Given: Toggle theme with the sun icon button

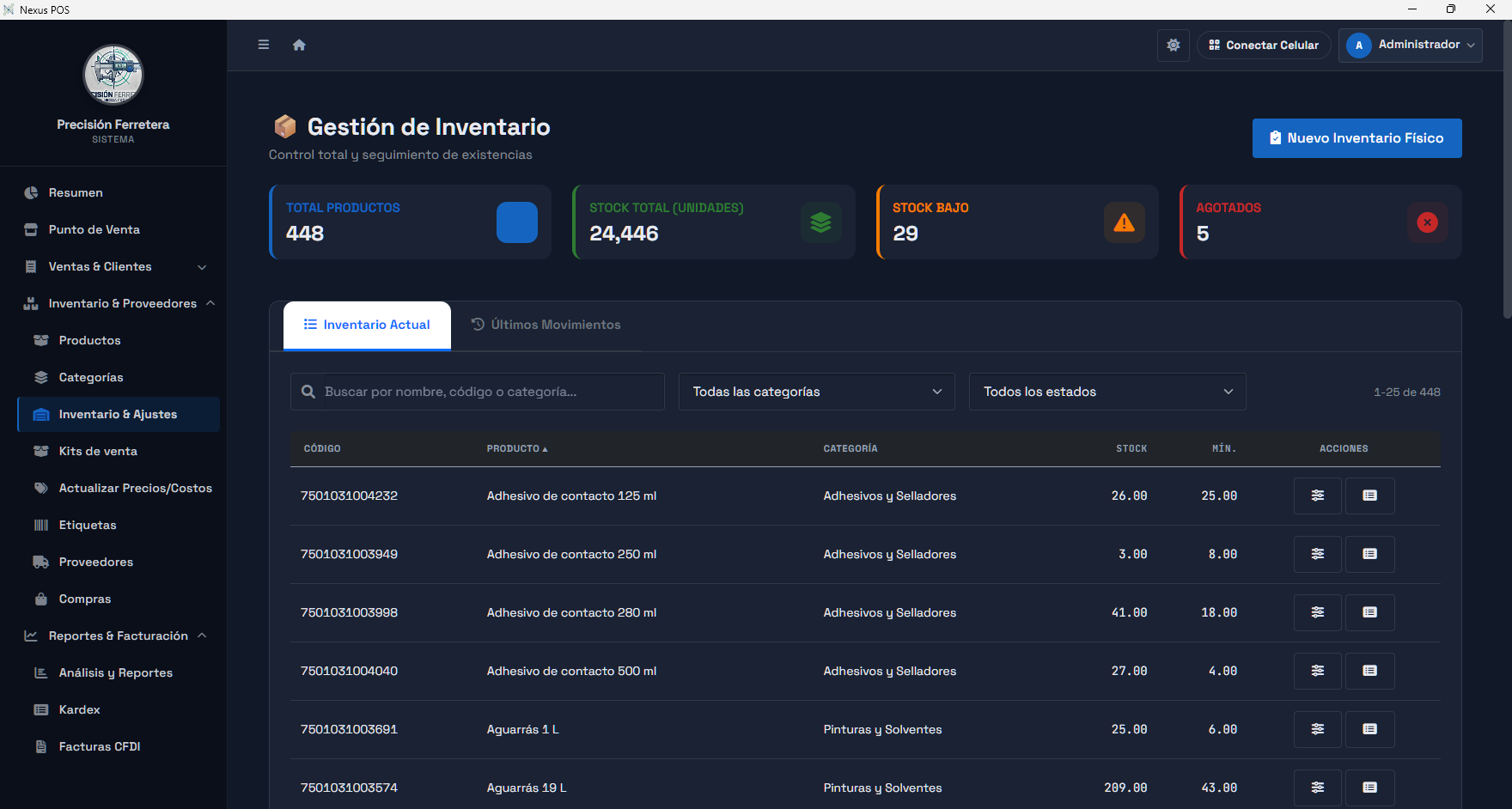Looking at the screenshot, I should [x=1174, y=45].
